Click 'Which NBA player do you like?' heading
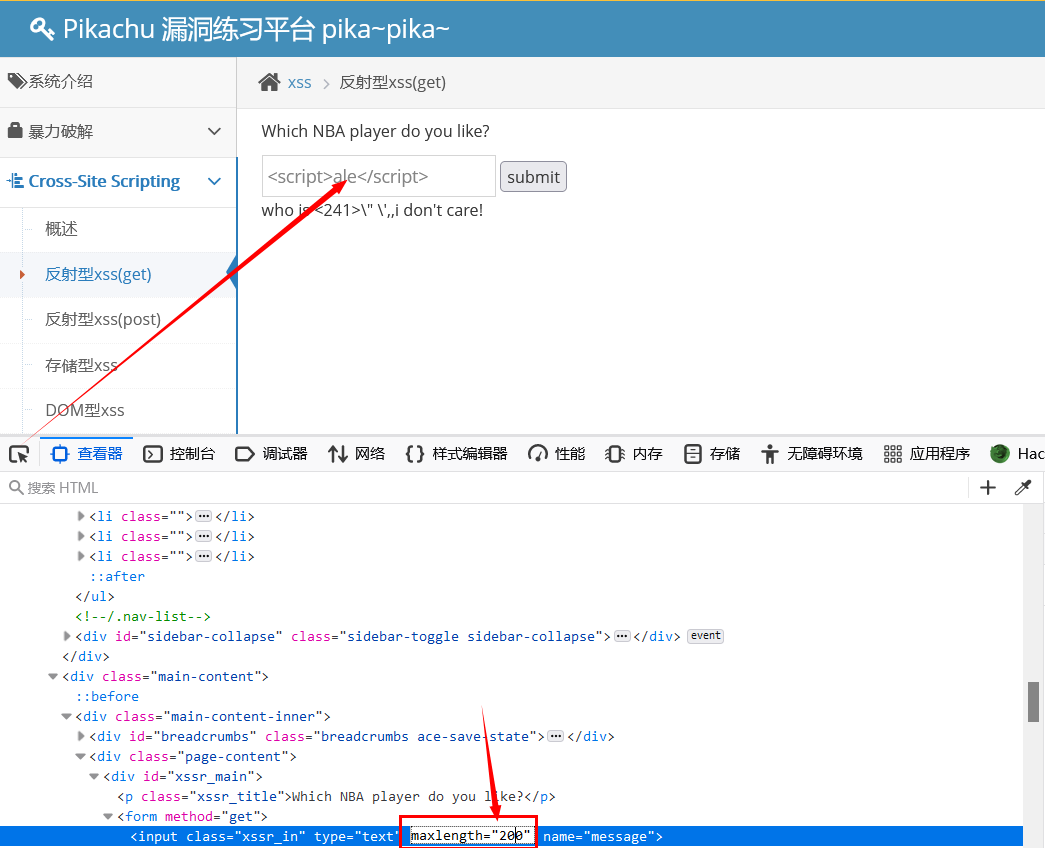This screenshot has height=848, width=1045. [375, 131]
